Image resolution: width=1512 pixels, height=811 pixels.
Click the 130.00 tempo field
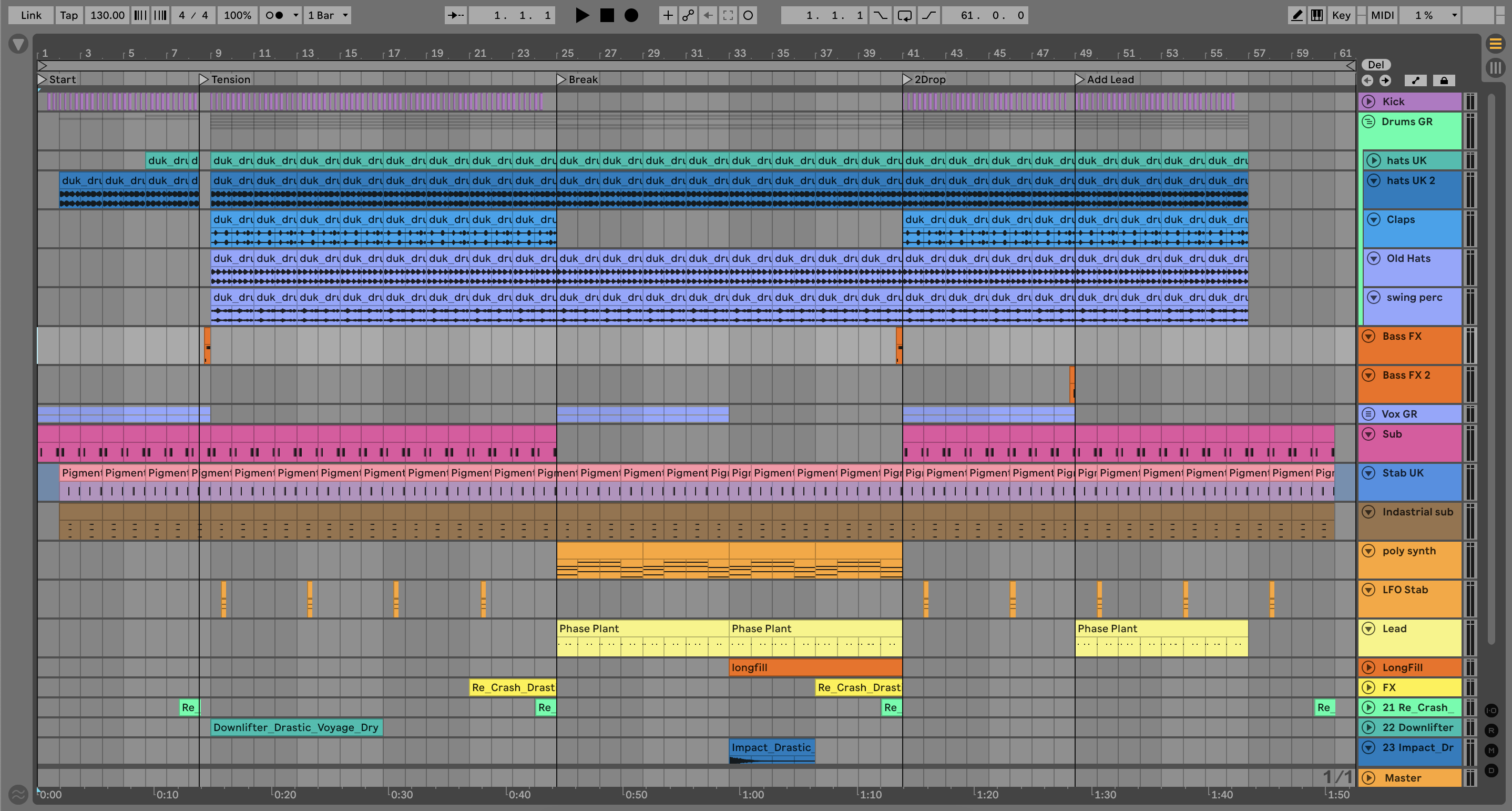[107, 15]
